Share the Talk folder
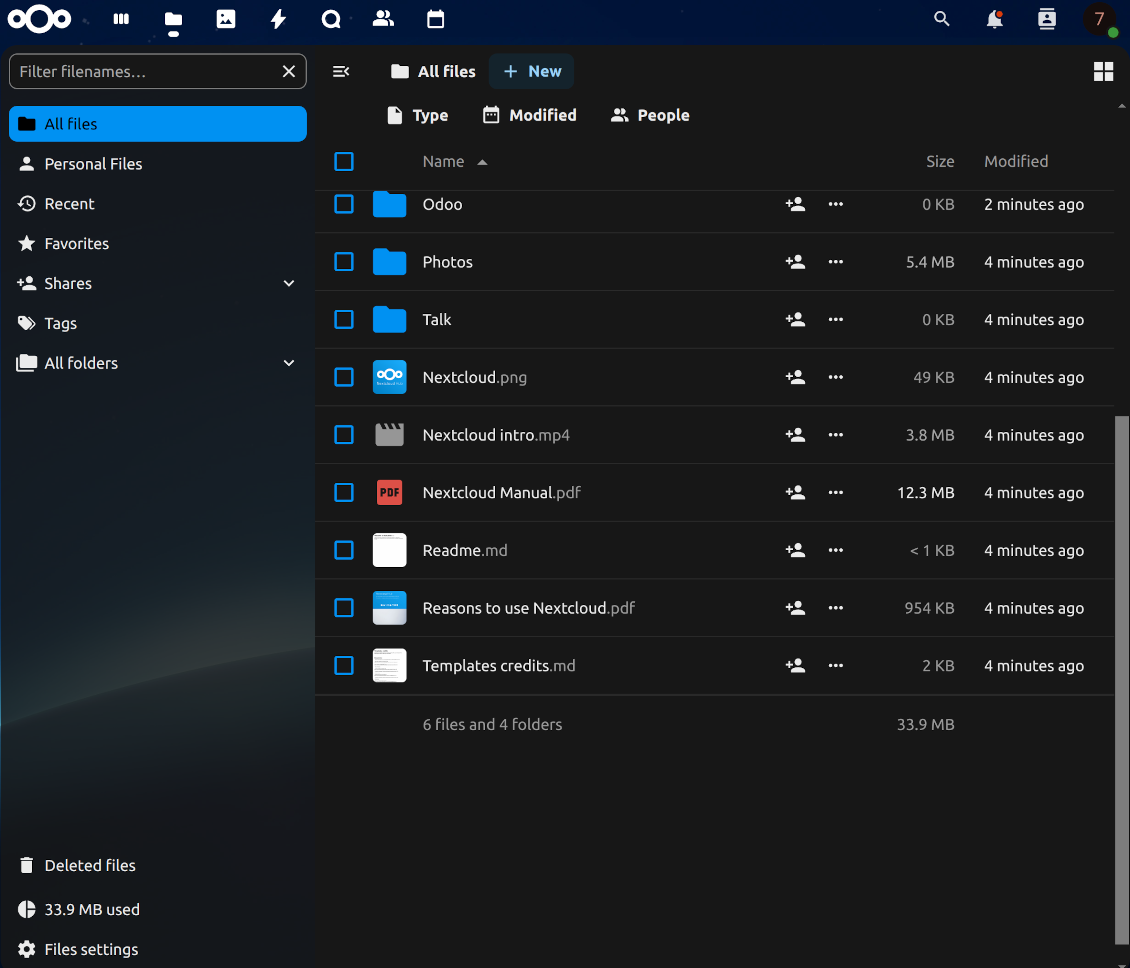This screenshot has height=968, width=1130. 795,319
